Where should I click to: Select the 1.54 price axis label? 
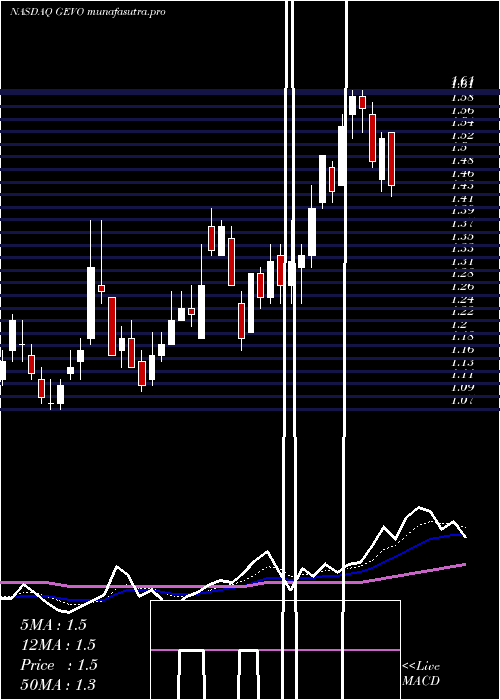[x=463, y=122]
